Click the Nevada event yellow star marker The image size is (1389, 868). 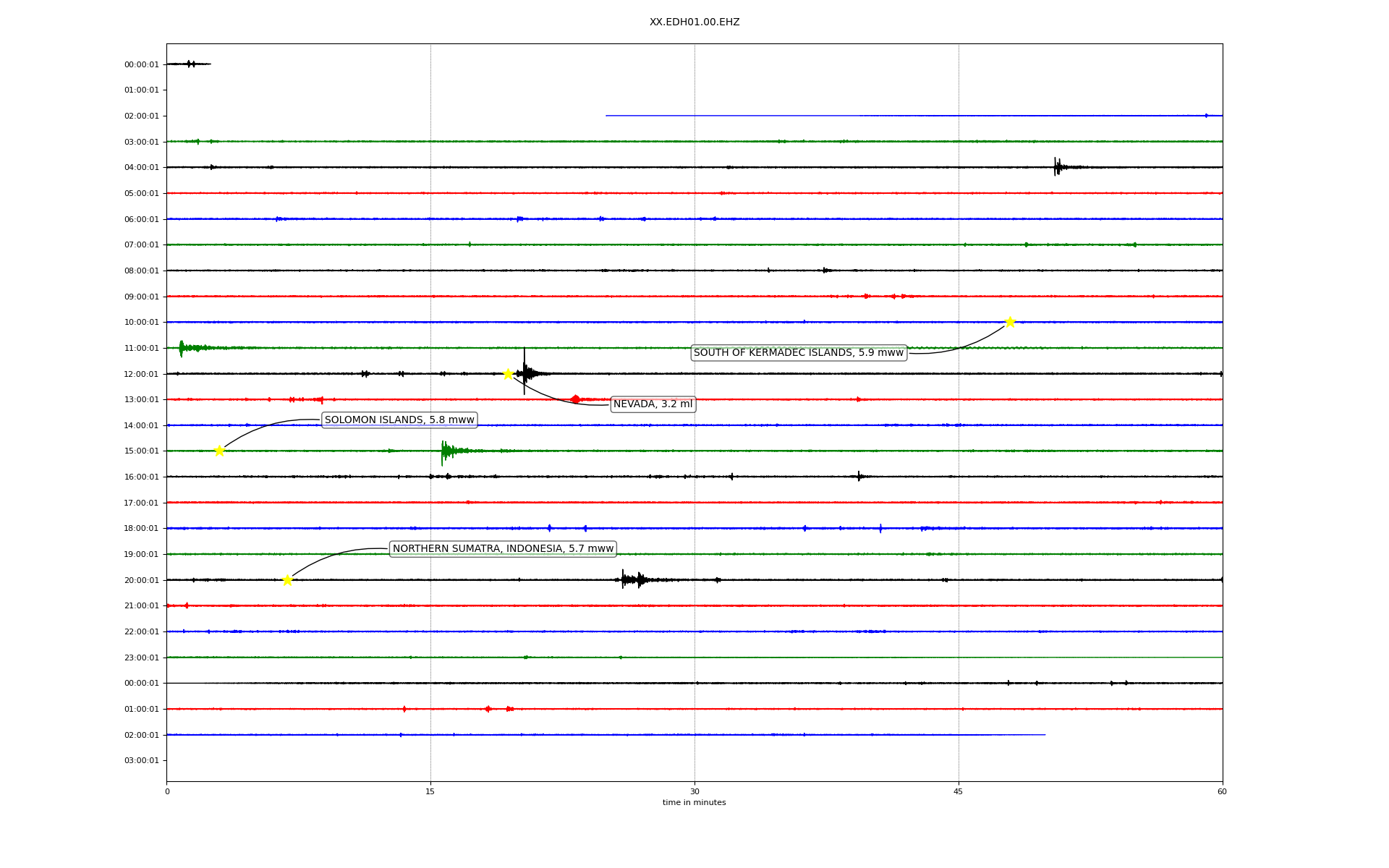(508, 374)
